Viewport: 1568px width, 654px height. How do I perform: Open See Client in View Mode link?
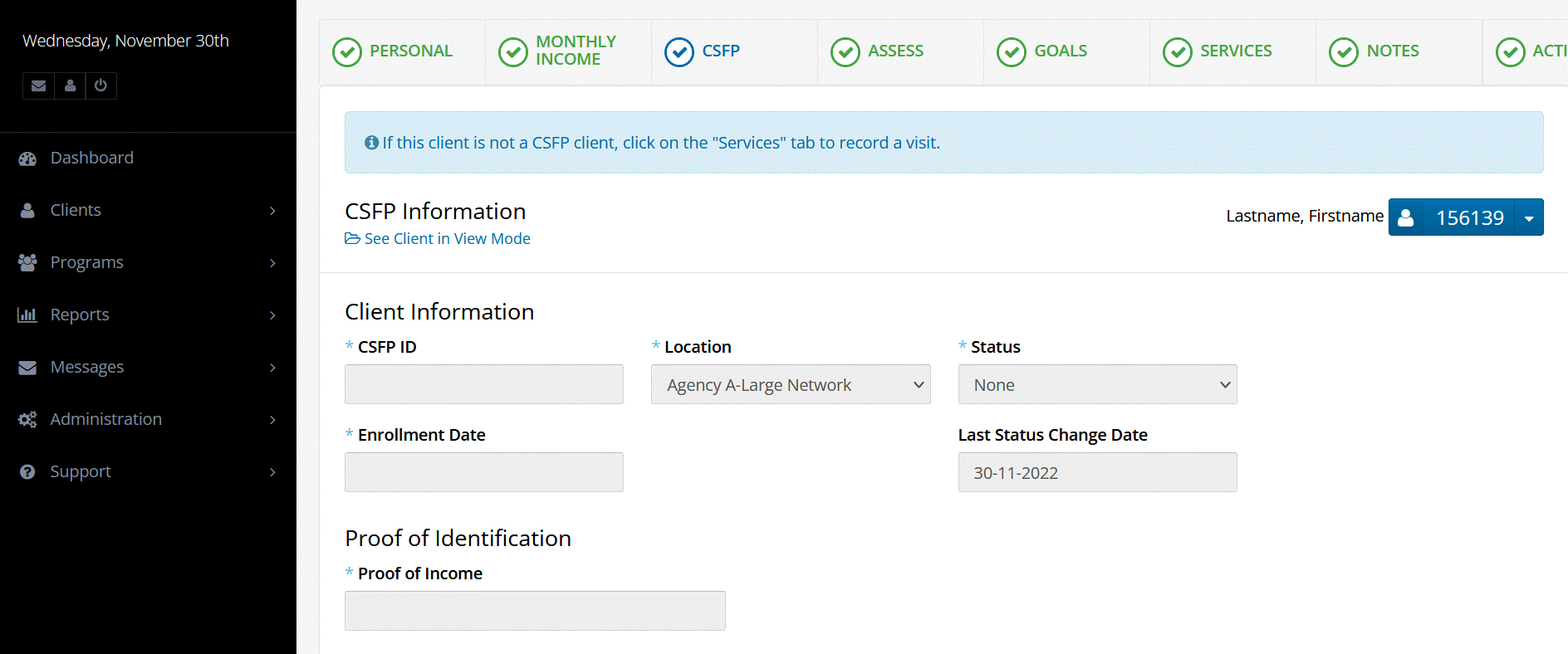point(447,239)
